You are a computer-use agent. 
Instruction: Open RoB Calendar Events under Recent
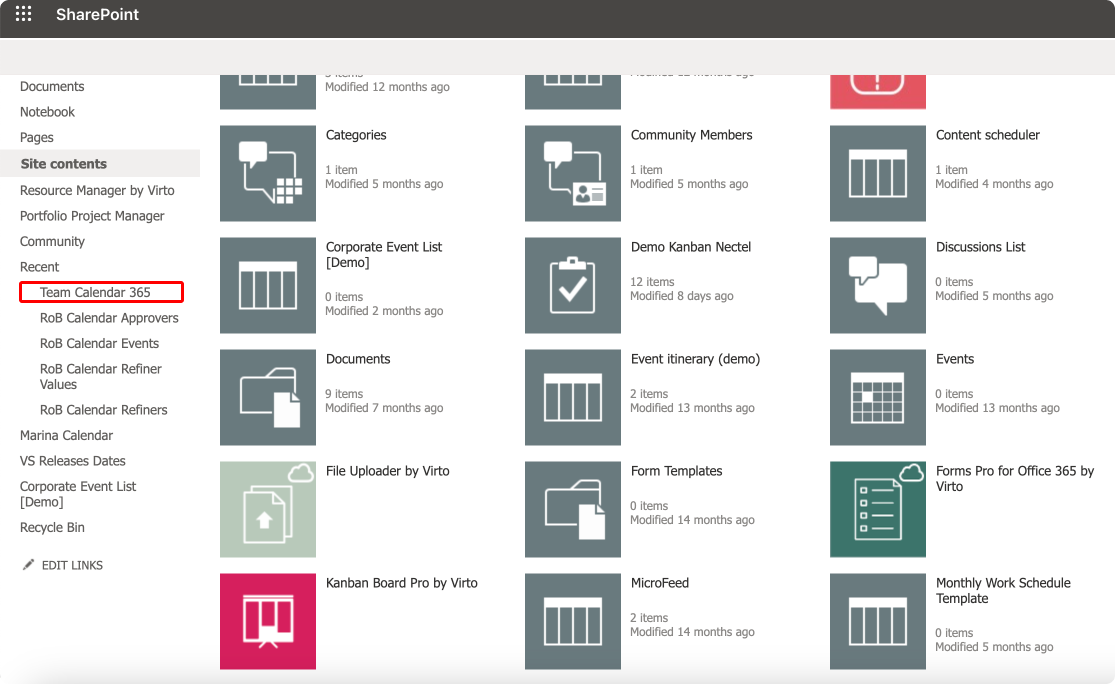(x=100, y=343)
